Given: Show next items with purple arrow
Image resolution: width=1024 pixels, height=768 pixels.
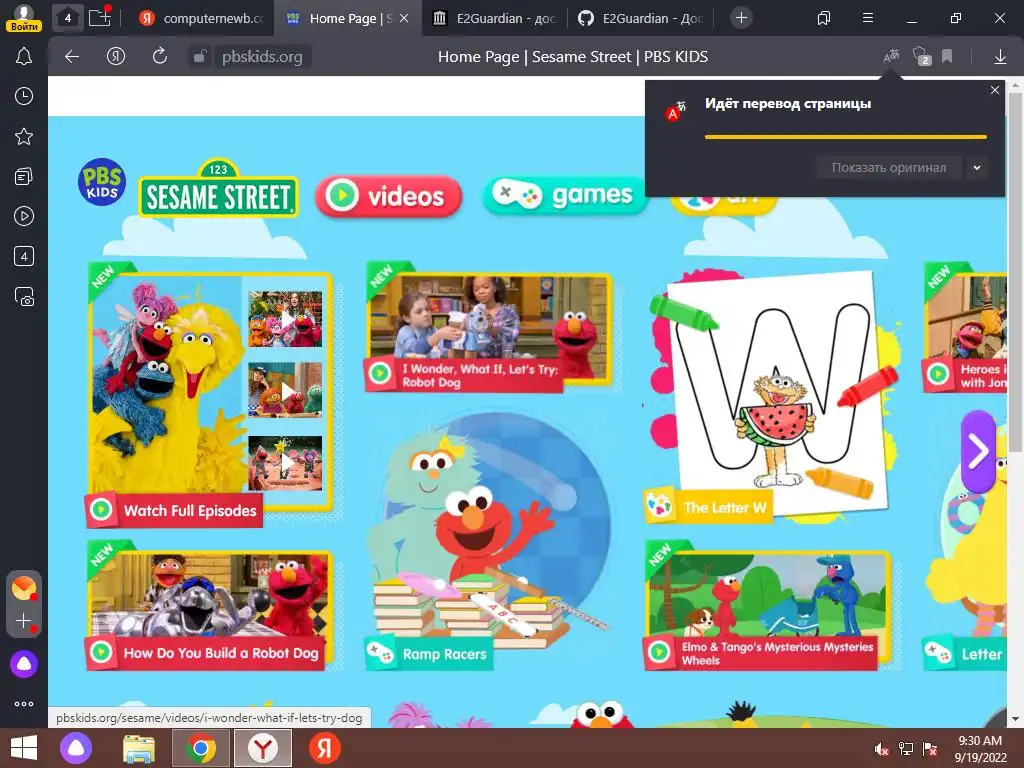Looking at the screenshot, I should pyautogui.click(x=978, y=451).
